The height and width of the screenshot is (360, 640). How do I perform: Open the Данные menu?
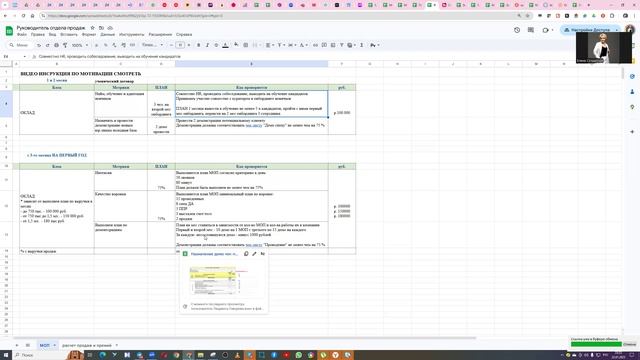coord(107,35)
